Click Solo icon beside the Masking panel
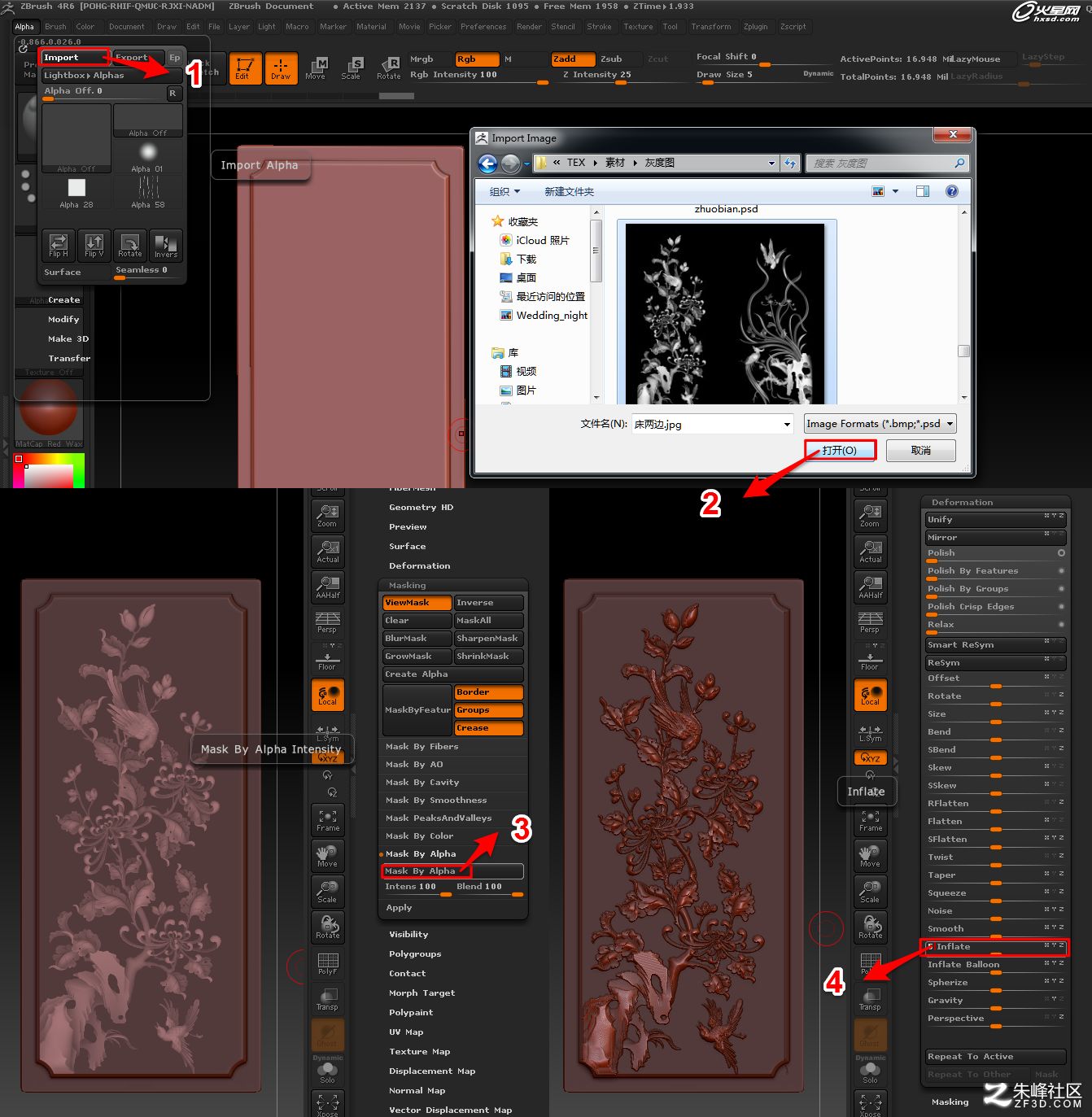Image resolution: width=1092 pixels, height=1117 pixels. point(328,1072)
